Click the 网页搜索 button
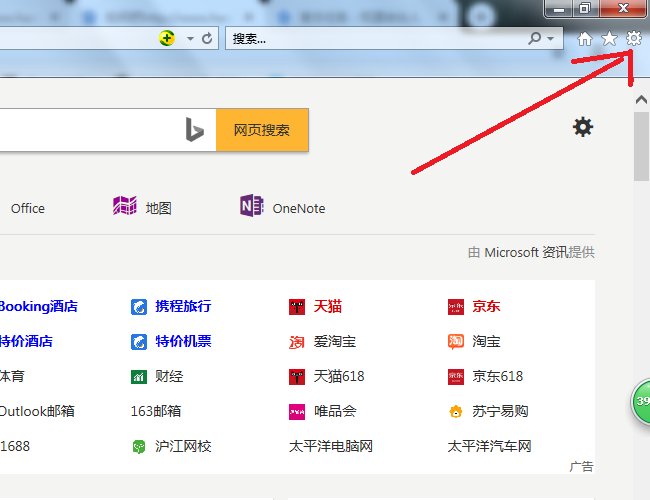Screen dimensions: 650x500 click(x=262, y=130)
